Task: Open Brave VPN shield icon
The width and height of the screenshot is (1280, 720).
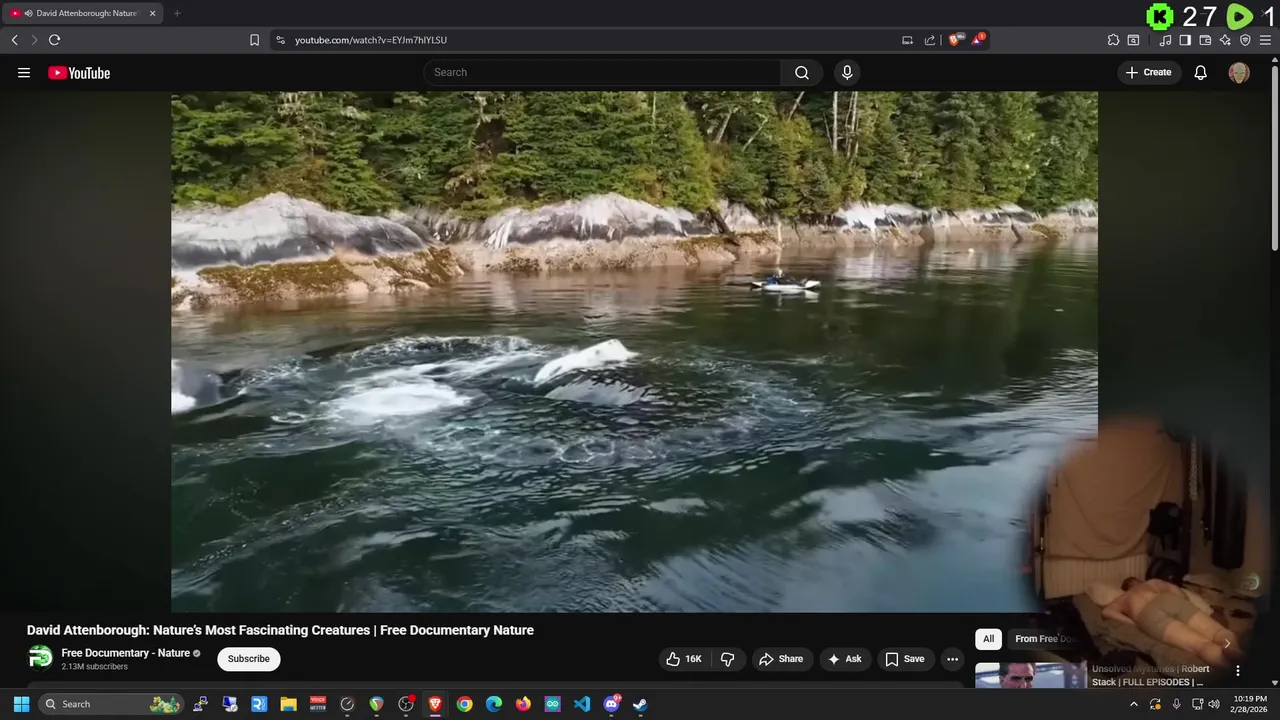Action: click(1245, 40)
